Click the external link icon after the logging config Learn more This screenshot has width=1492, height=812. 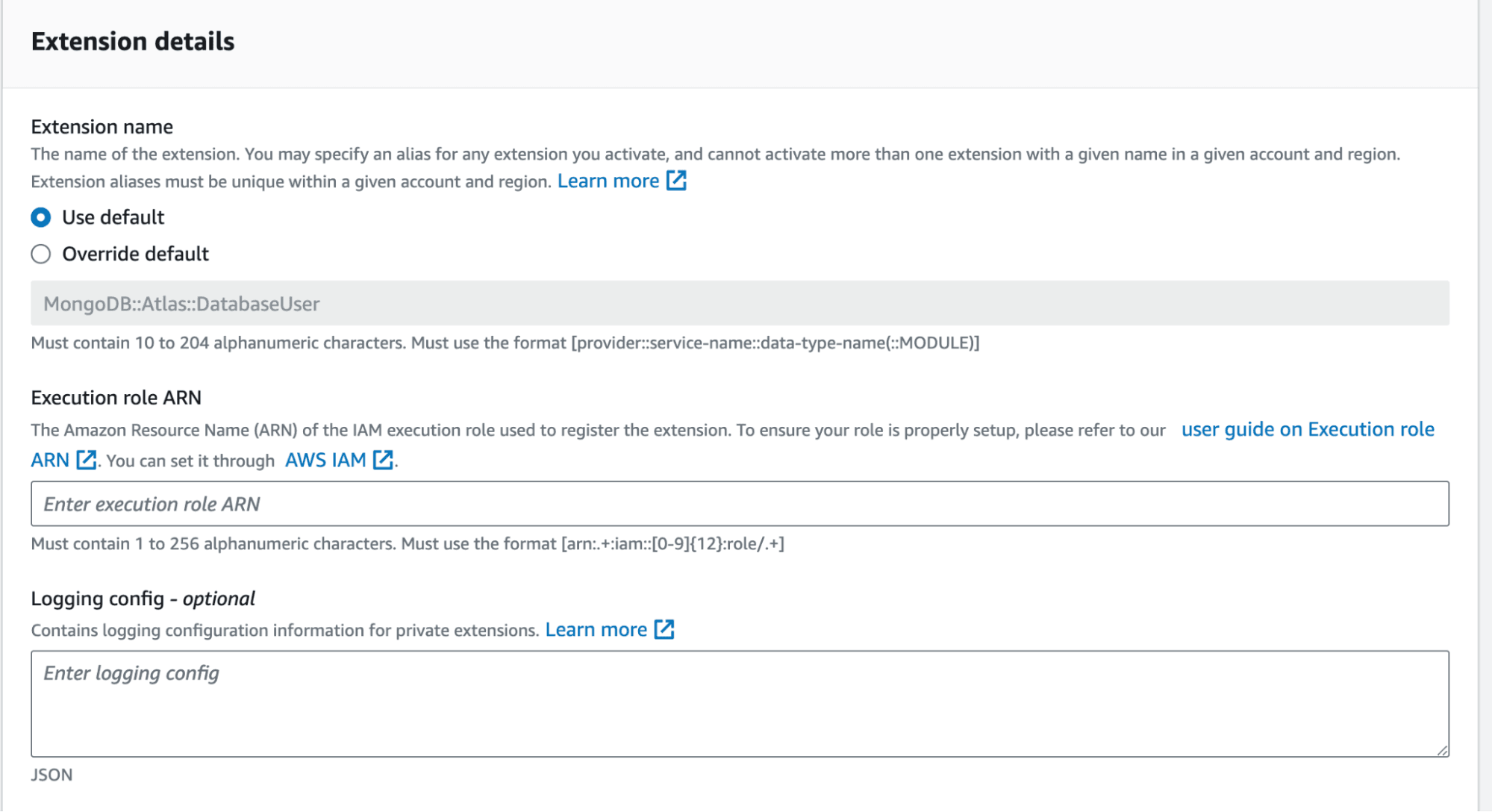664,628
